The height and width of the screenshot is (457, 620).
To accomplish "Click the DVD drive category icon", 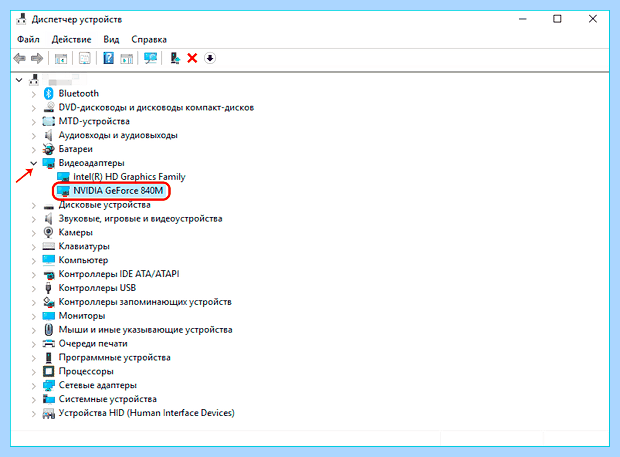I will point(49,107).
